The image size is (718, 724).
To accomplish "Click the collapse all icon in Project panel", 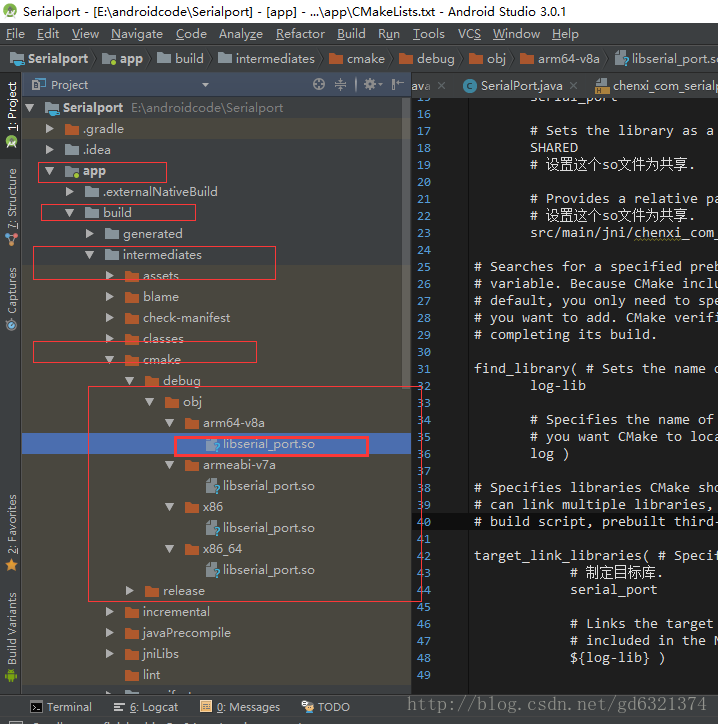I will click(x=340, y=84).
